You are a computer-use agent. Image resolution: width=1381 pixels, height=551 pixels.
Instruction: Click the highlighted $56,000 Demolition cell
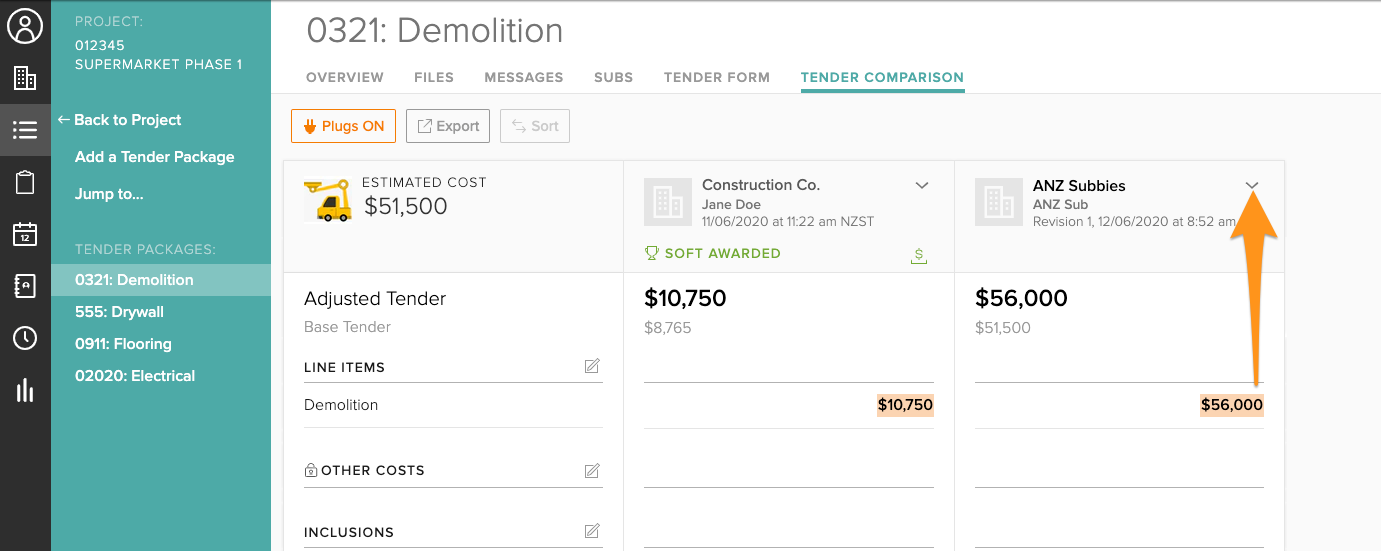[x=1232, y=405]
